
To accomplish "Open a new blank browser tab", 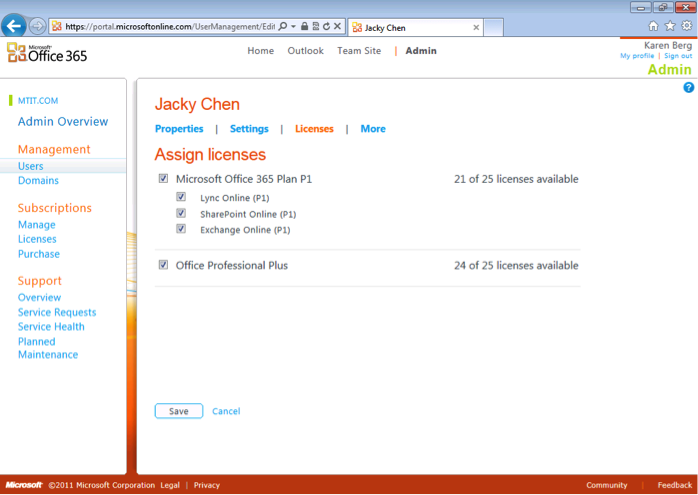I will tap(493, 28).
